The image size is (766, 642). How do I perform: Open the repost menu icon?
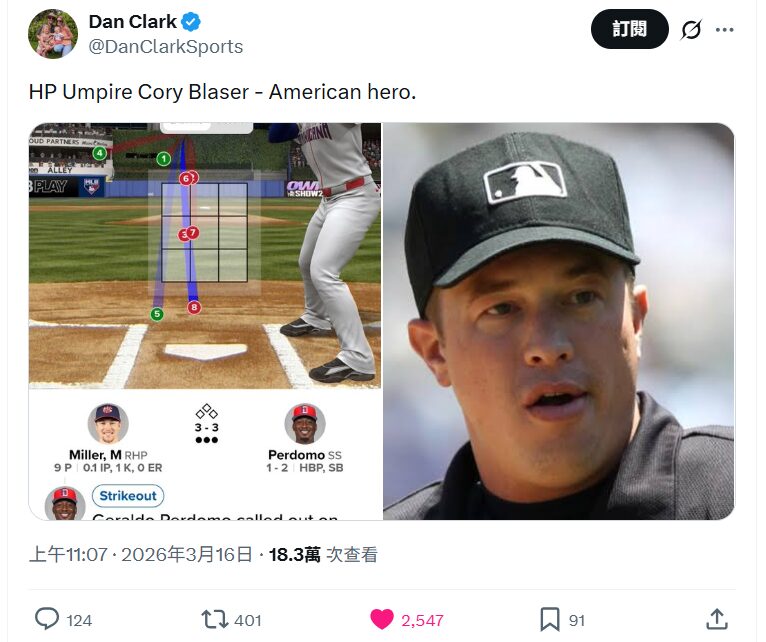[x=214, y=619]
